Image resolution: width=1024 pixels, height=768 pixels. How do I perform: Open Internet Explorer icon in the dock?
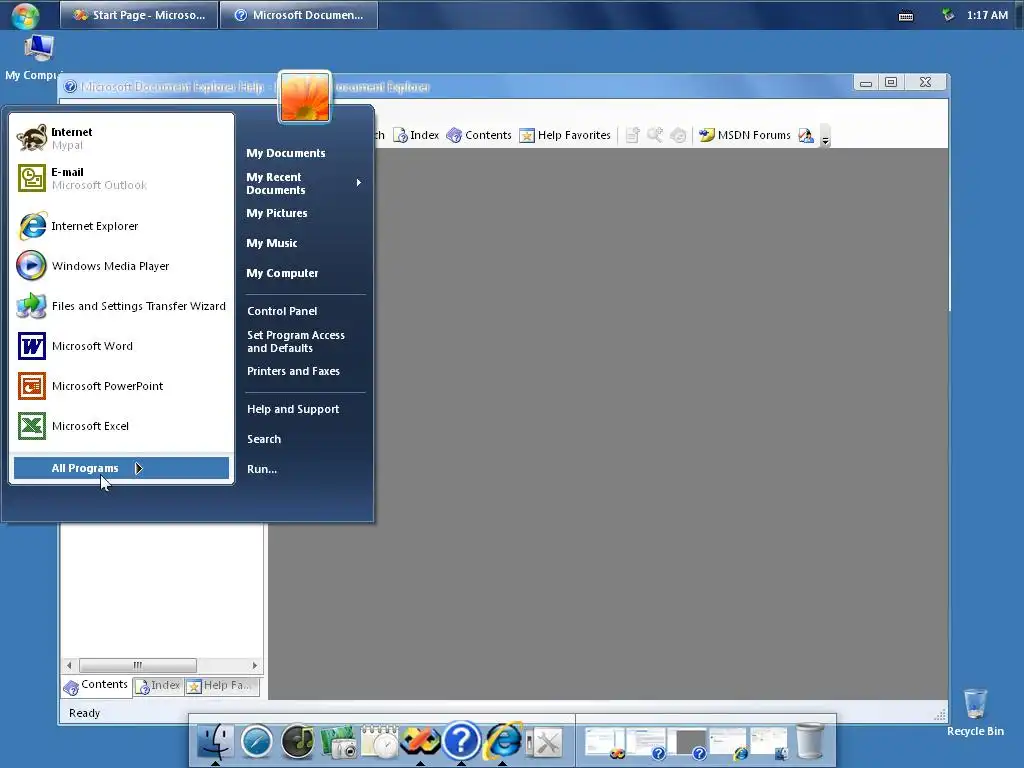coord(503,742)
